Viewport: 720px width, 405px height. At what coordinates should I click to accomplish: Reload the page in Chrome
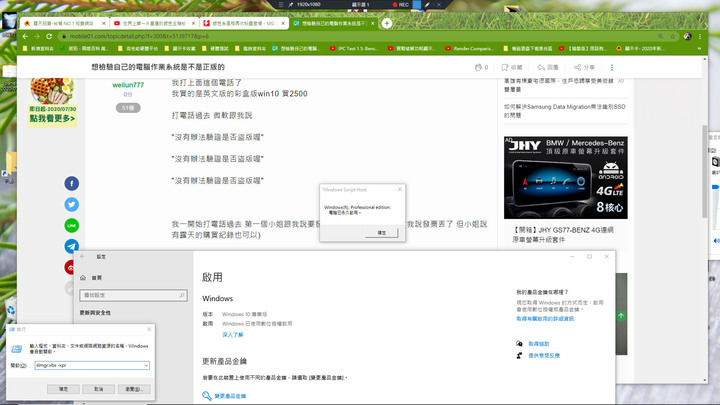point(49,36)
